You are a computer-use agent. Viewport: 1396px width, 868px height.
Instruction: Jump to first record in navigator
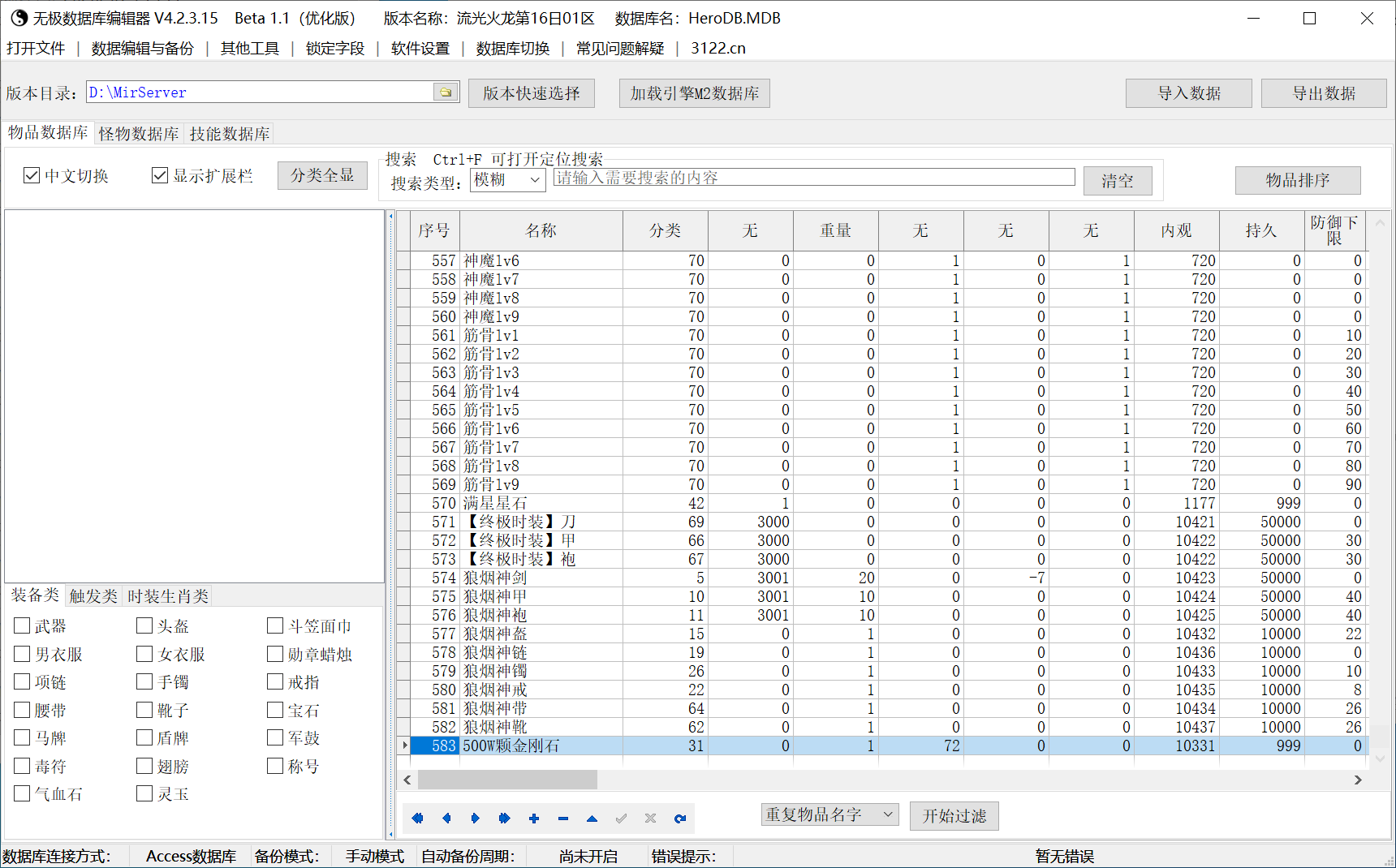point(417,818)
